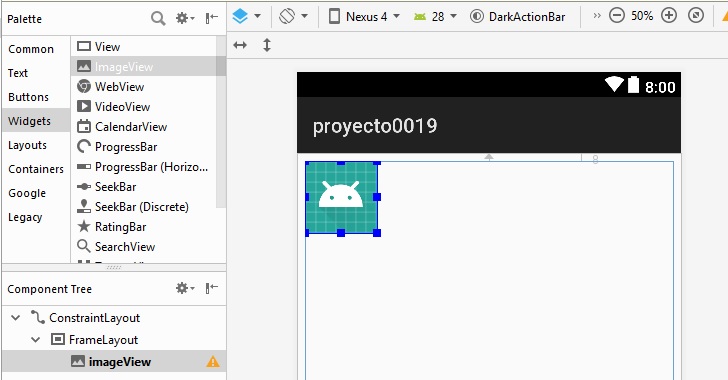Click the imageView warning icon

coord(213,361)
